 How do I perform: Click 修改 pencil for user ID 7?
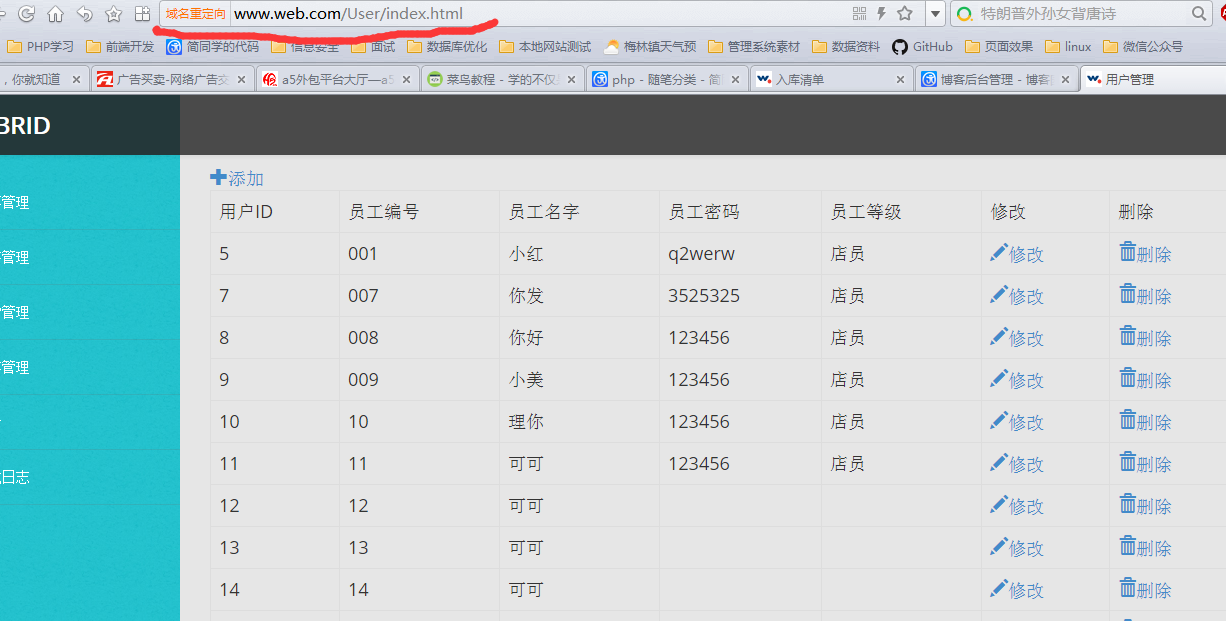[x=1017, y=296]
